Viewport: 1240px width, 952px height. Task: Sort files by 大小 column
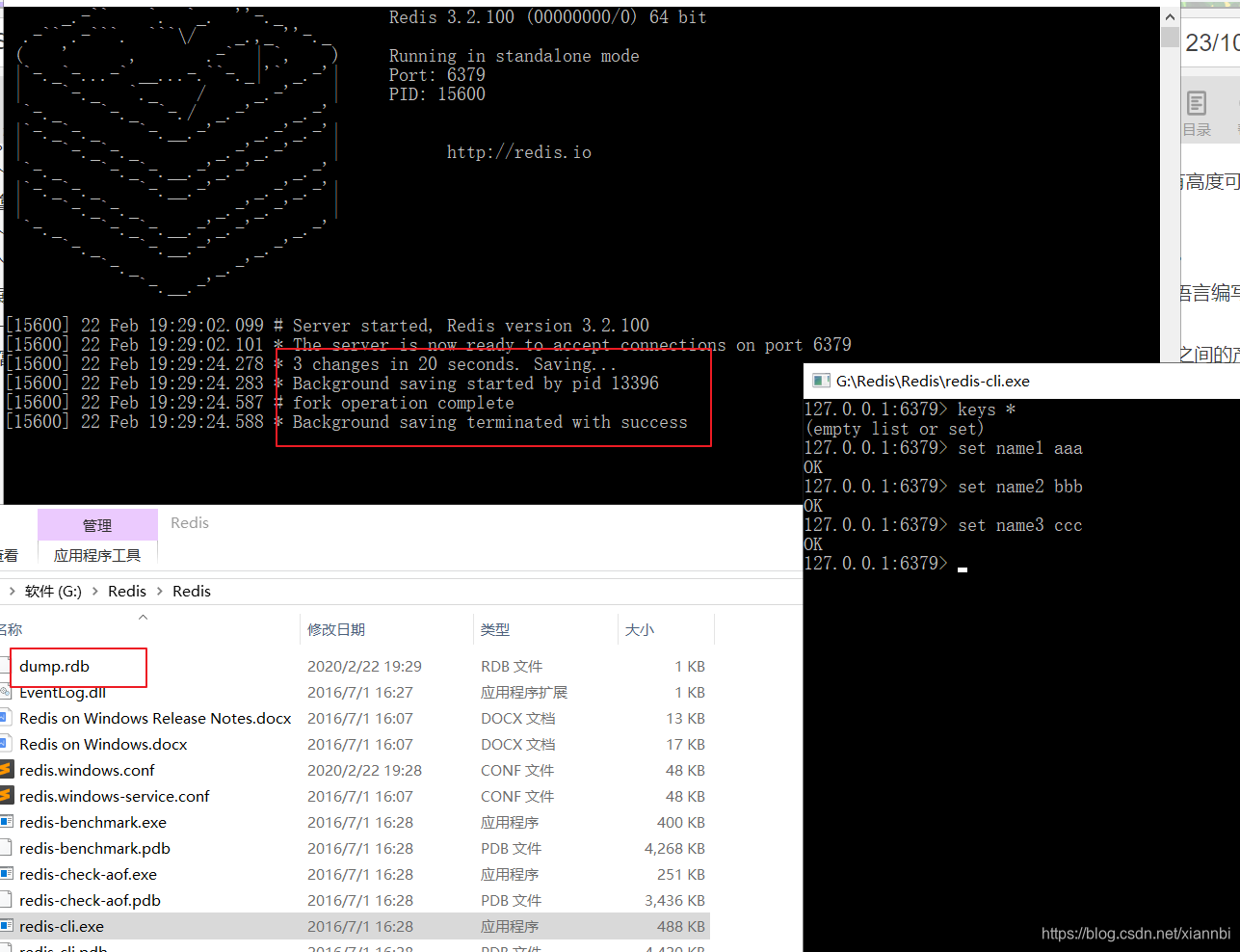tap(640, 629)
